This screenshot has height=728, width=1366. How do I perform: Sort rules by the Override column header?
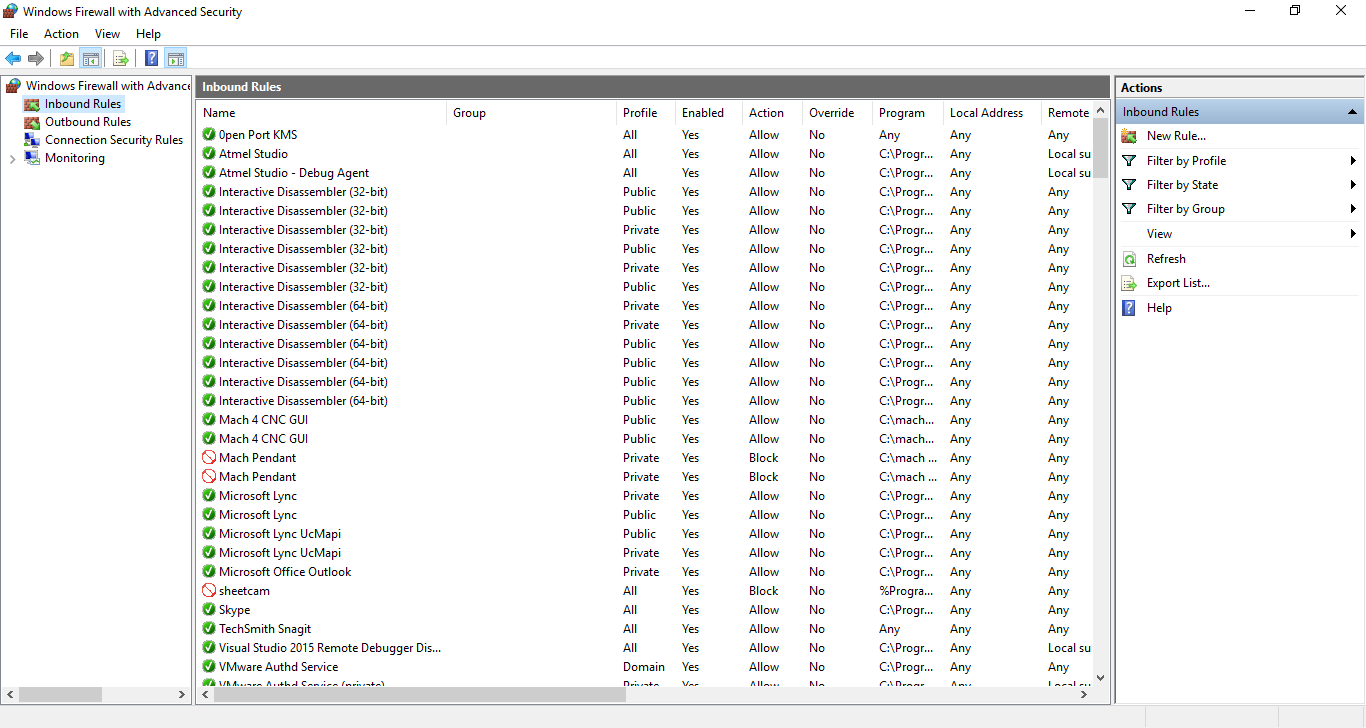point(837,113)
